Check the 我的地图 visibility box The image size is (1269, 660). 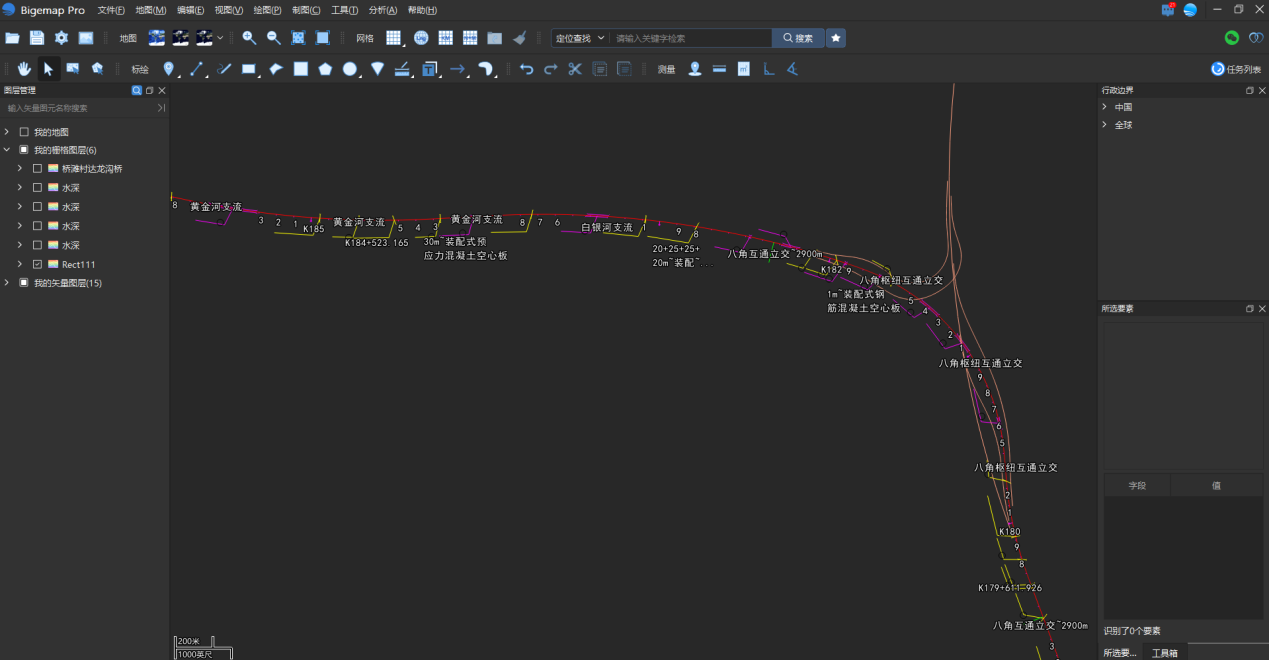(23, 131)
